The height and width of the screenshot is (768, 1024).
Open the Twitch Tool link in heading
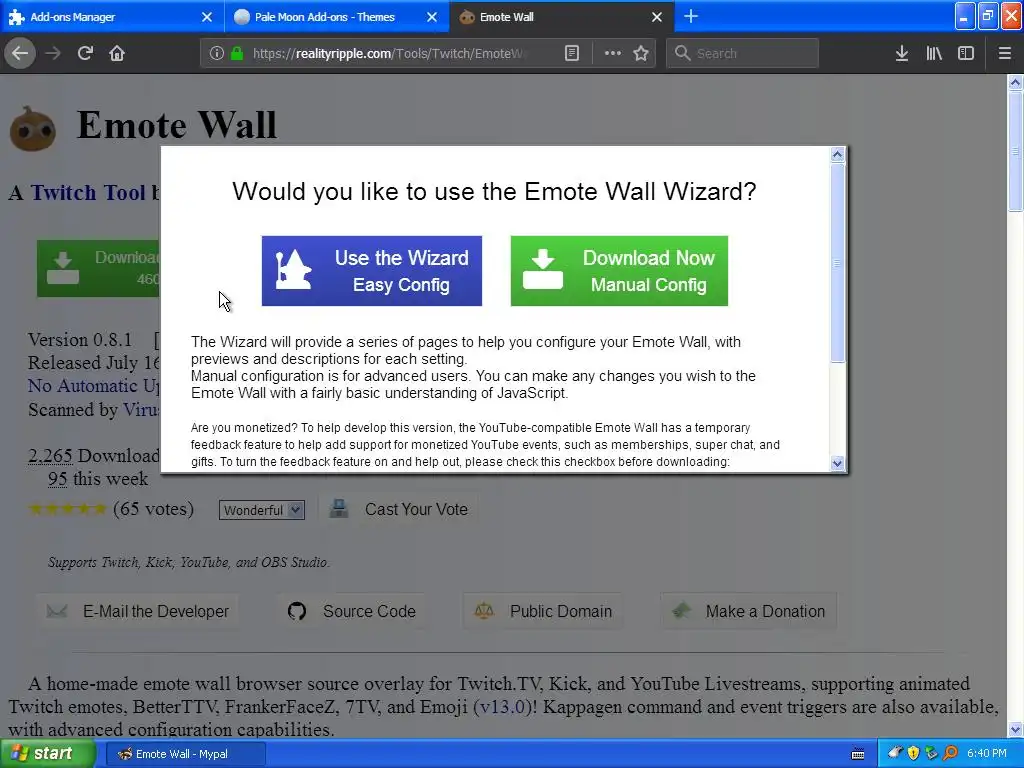tap(88, 193)
